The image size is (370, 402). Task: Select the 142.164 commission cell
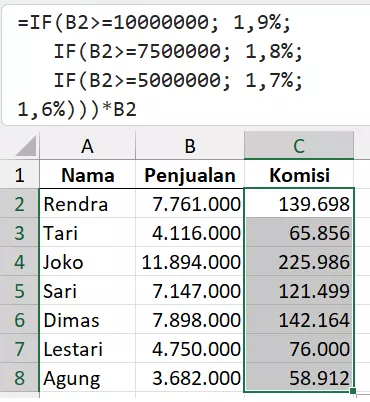pyautogui.click(x=299, y=319)
